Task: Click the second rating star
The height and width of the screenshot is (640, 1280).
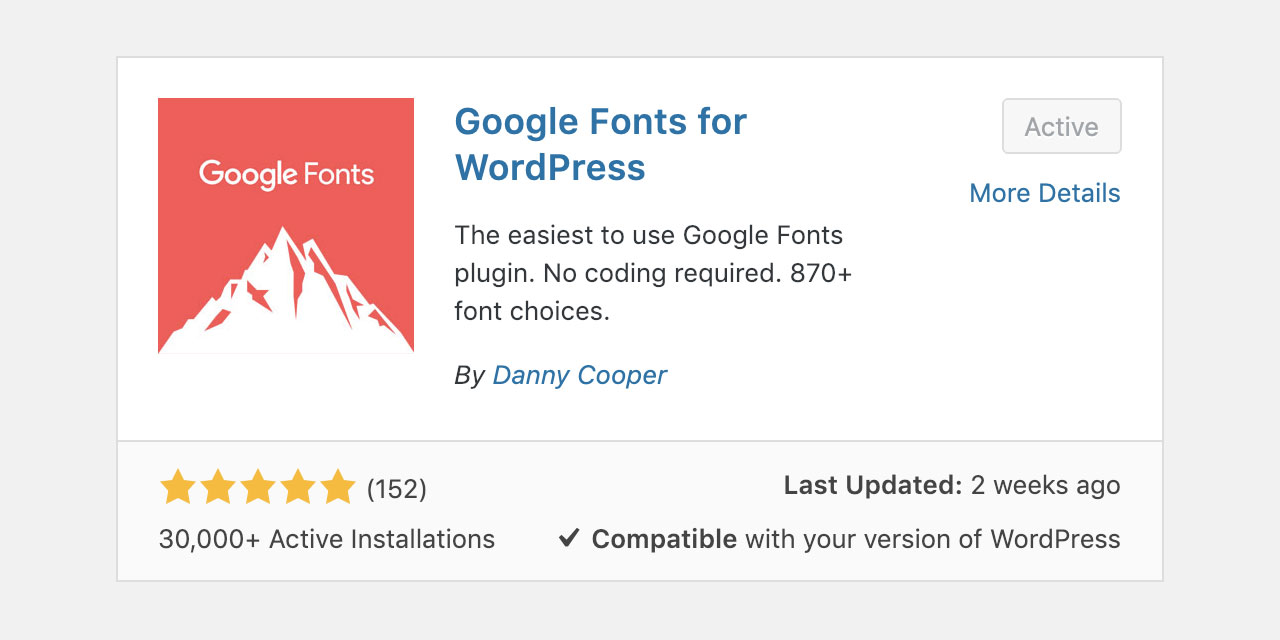Action: (217, 489)
